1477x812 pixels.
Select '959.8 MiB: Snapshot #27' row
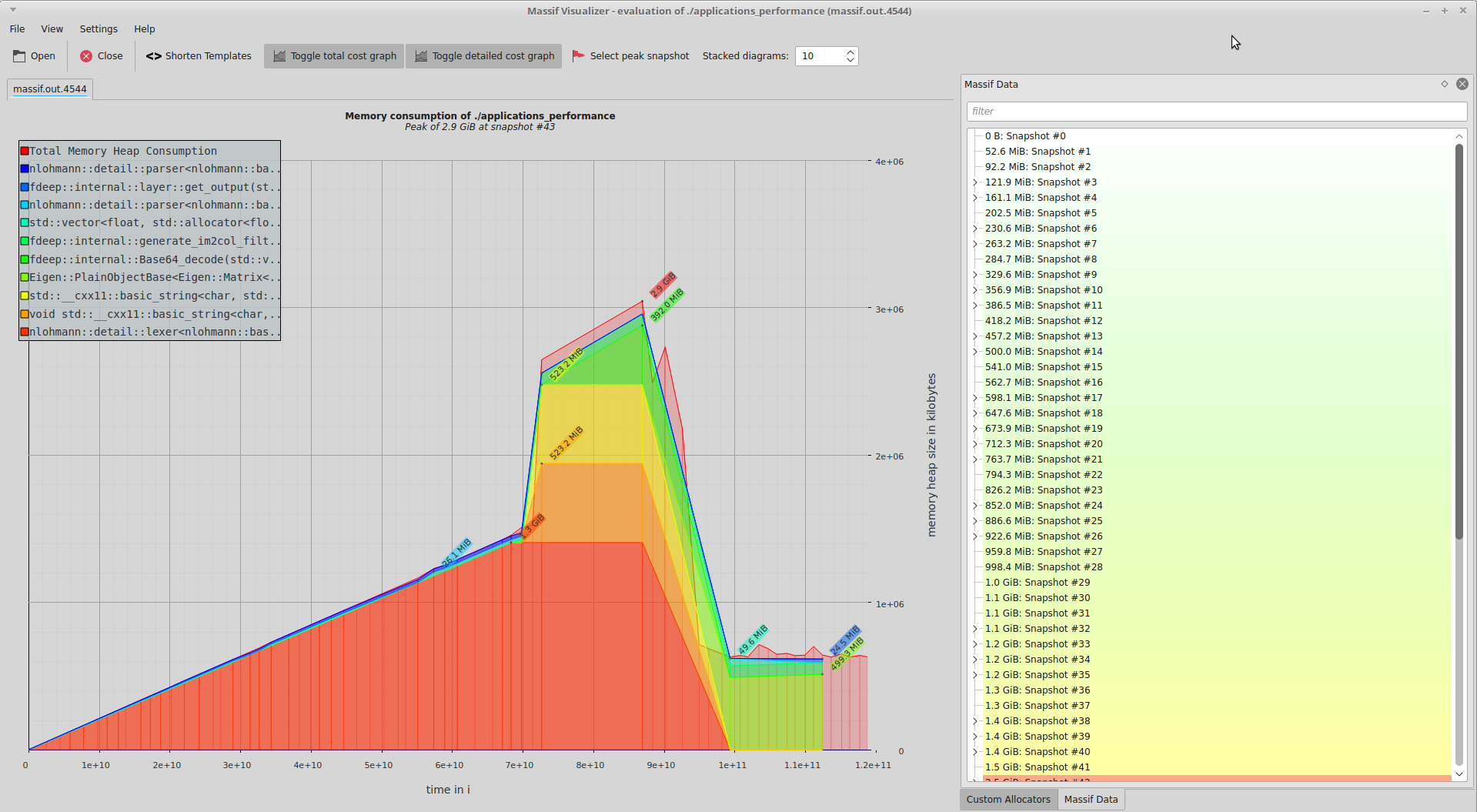1216,552
